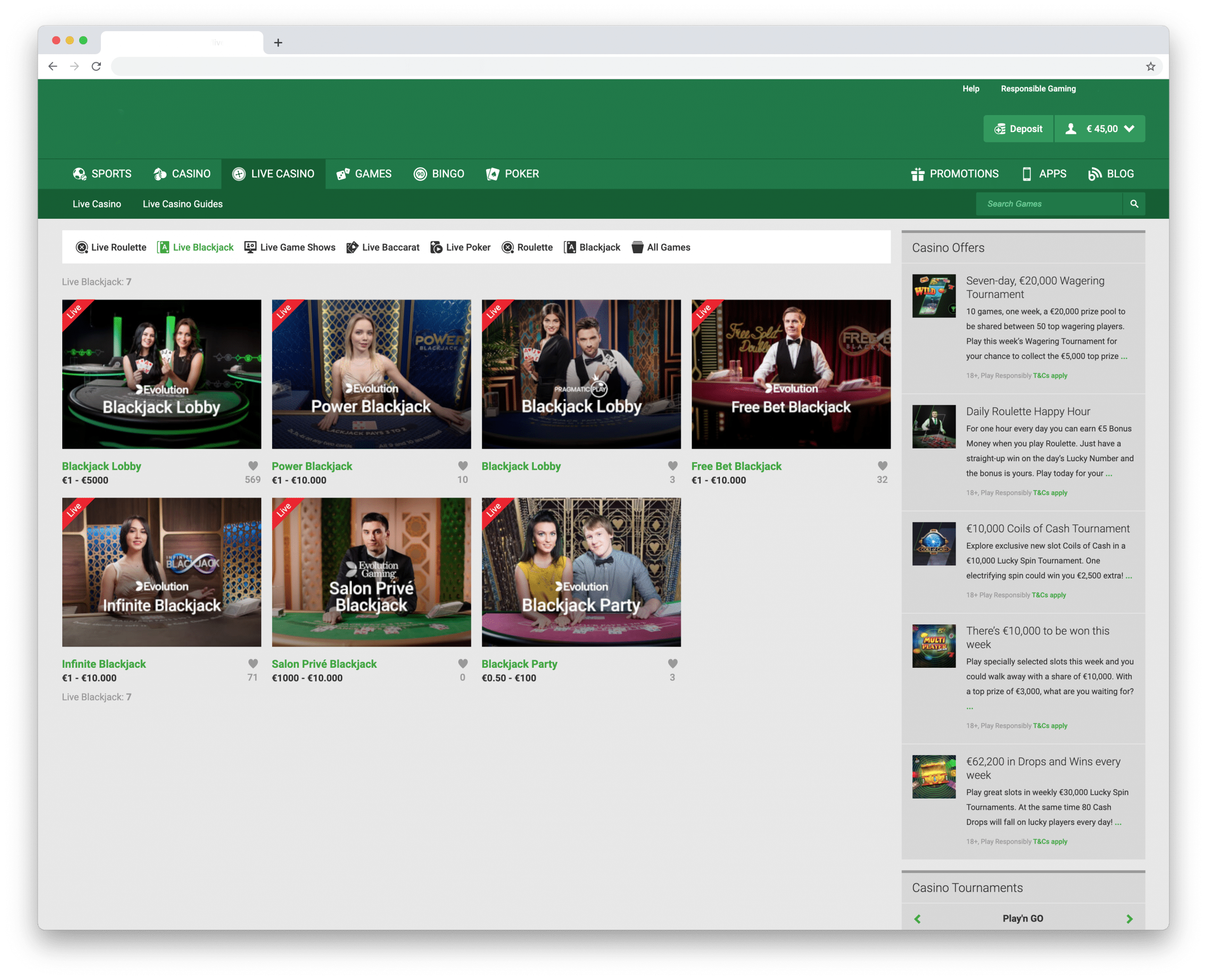Open Live Casino Guides
The height and width of the screenshot is (980, 1207).
pos(182,204)
